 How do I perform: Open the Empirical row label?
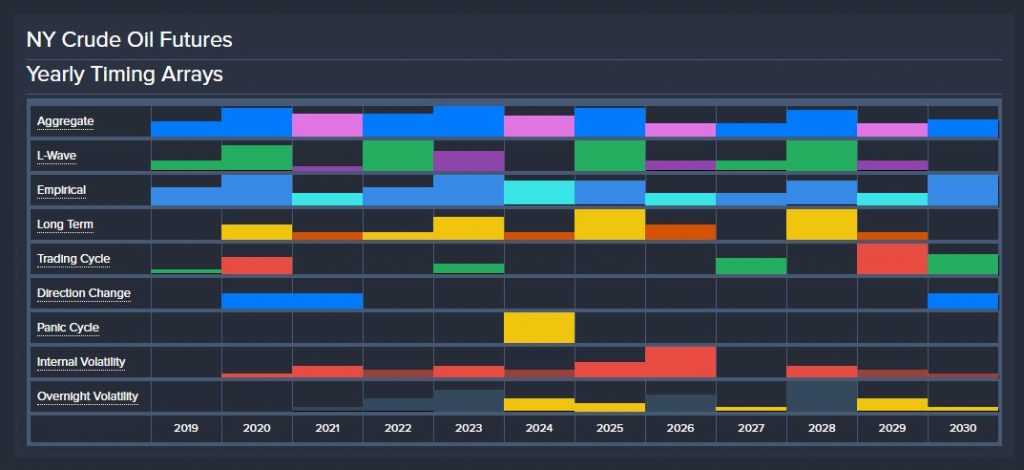(61, 190)
